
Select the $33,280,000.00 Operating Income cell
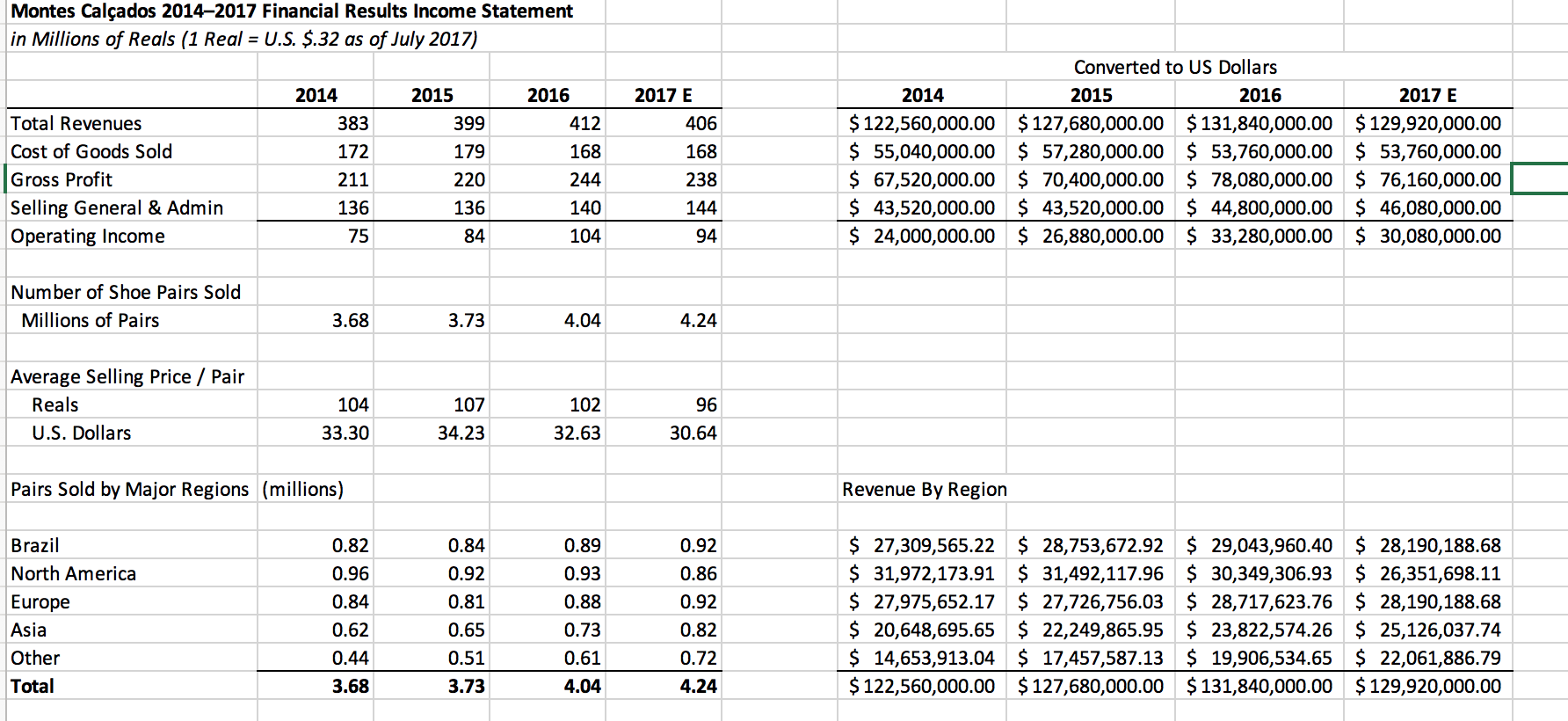[1259, 237]
